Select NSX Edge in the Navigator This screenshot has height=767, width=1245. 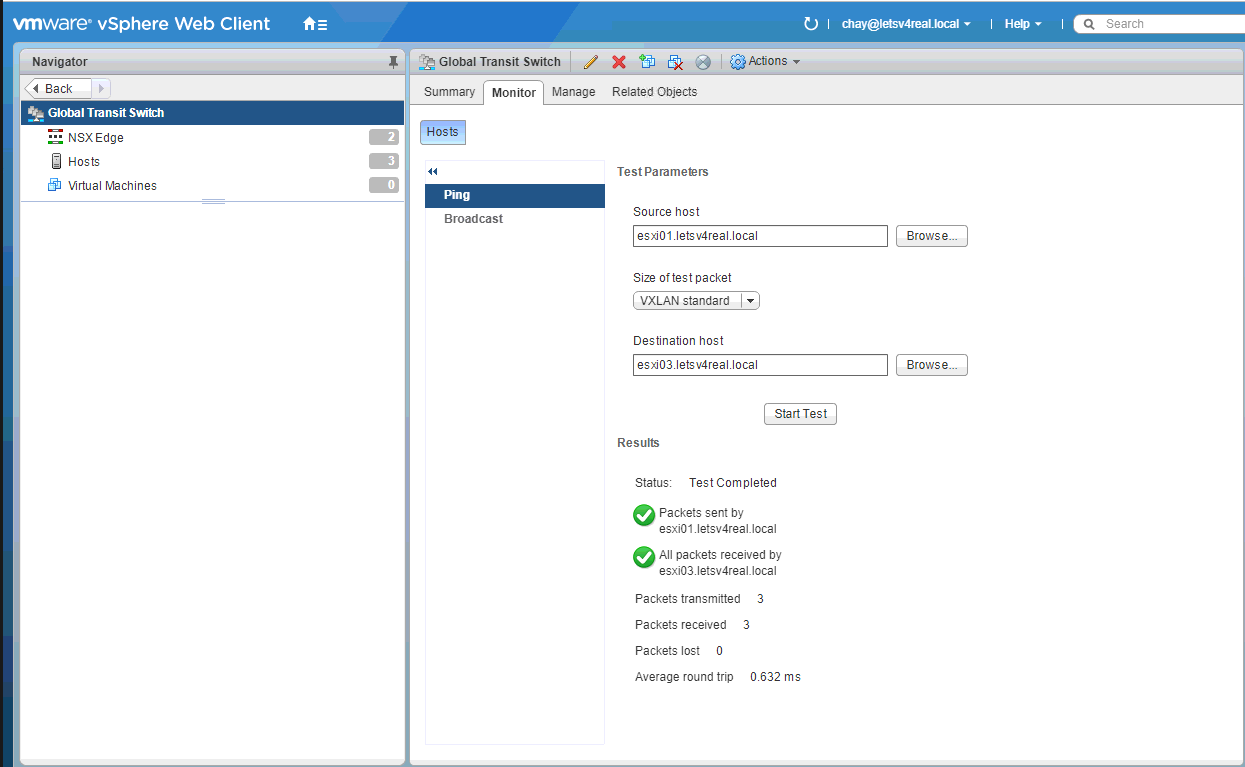pyautogui.click(x=96, y=138)
